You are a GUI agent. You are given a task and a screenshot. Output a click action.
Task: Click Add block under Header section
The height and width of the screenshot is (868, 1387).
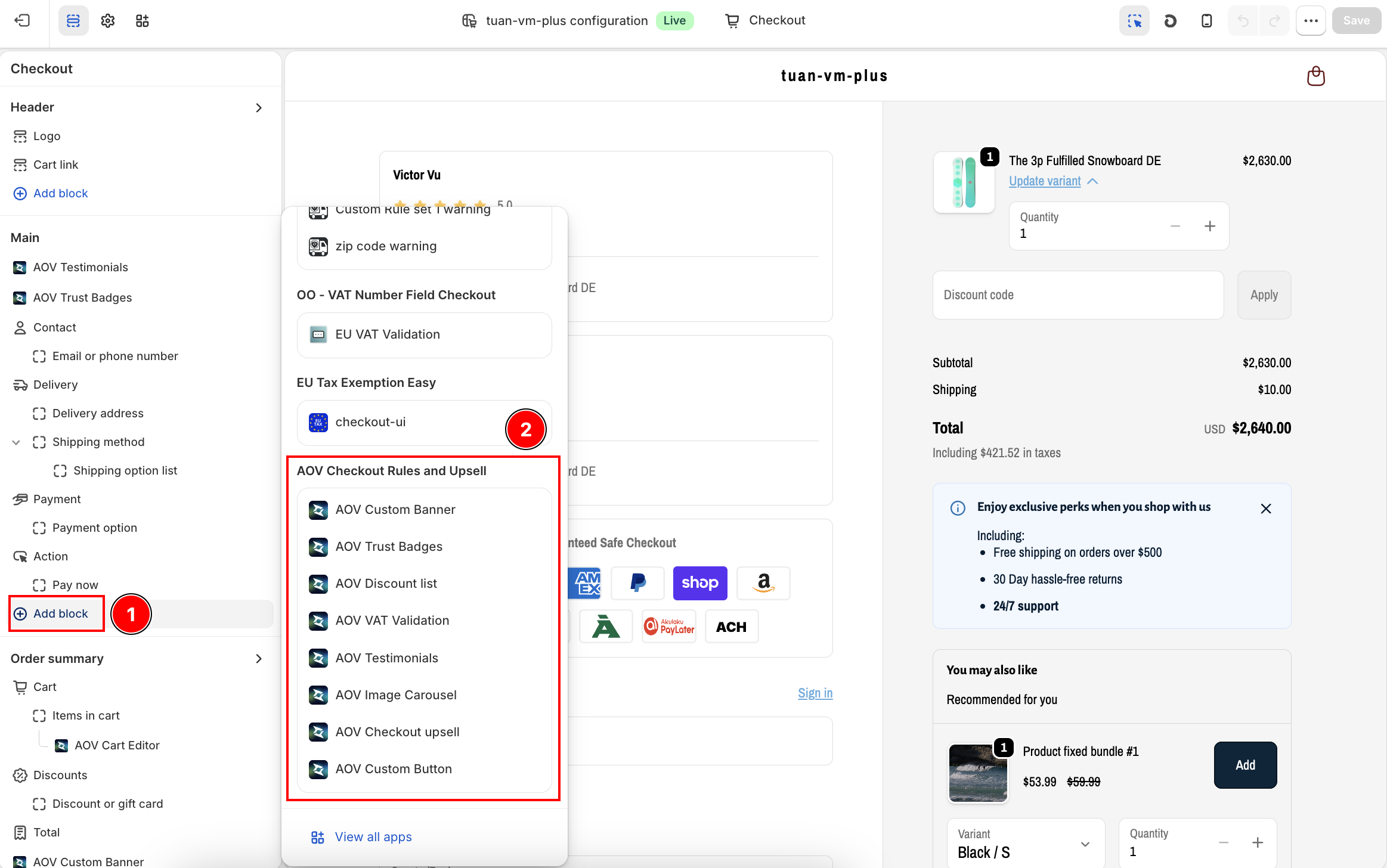coord(51,193)
